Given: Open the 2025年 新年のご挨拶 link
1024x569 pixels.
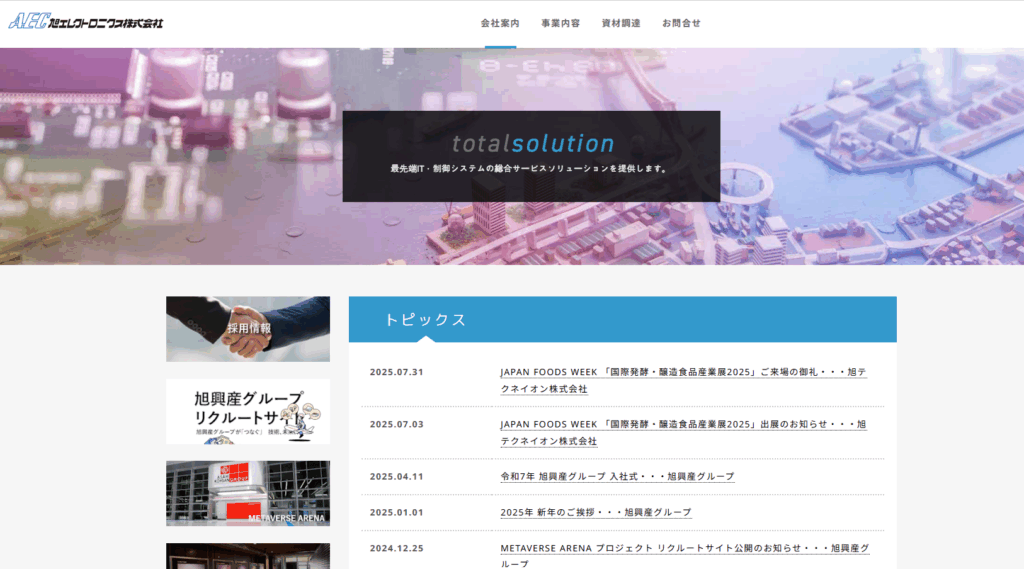Looking at the screenshot, I should (595, 512).
